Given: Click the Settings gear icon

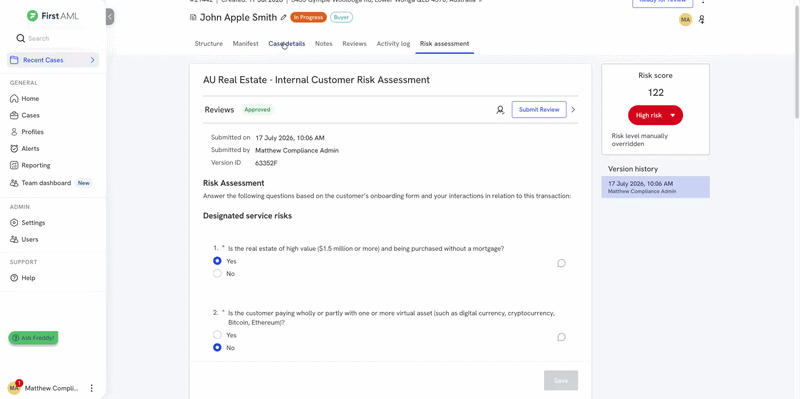Looking at the screenshot, I should [x=14, y=222].
